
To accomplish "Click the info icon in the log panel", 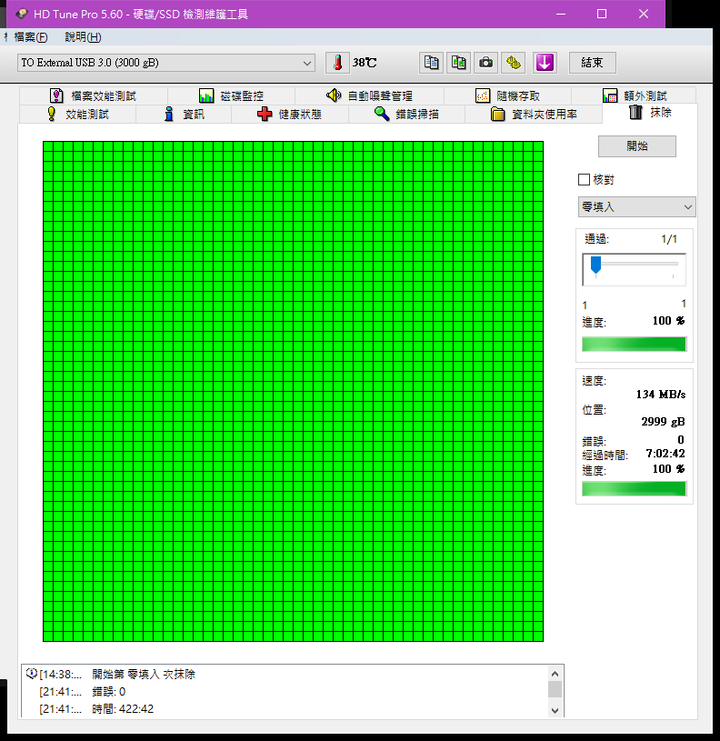I will (x=32, y=673).
